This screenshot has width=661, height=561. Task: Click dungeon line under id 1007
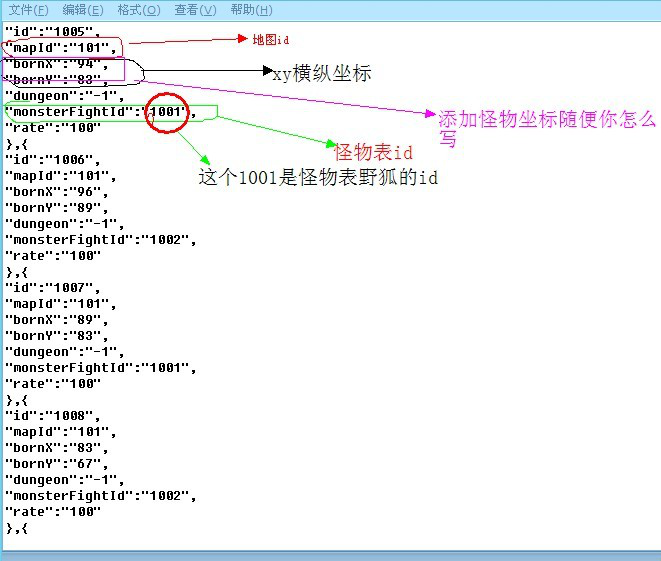[64, 352]
